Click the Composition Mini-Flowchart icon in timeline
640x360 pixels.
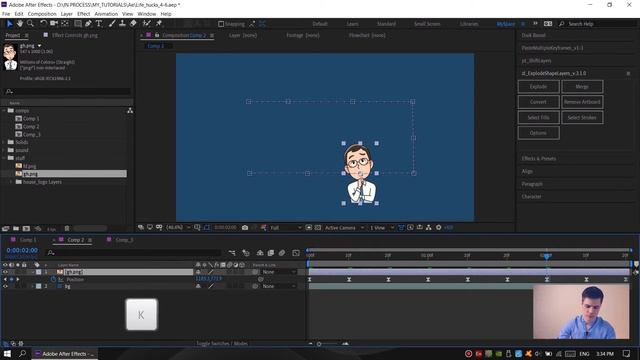click(x=232, y=253)
